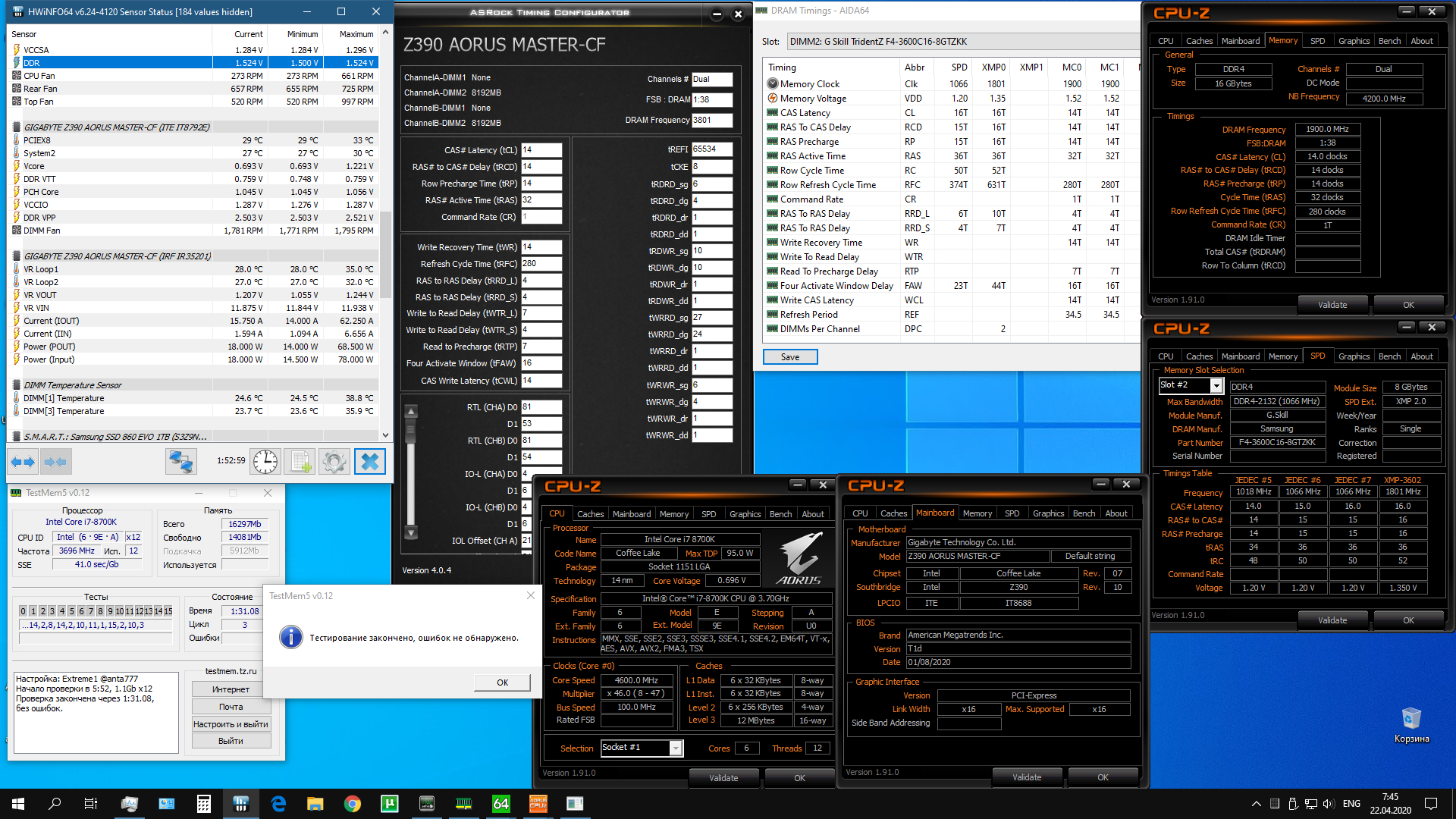Click the AORUS CPU-Z taskbar icon

pyautogui.click(x=538, y=804)
